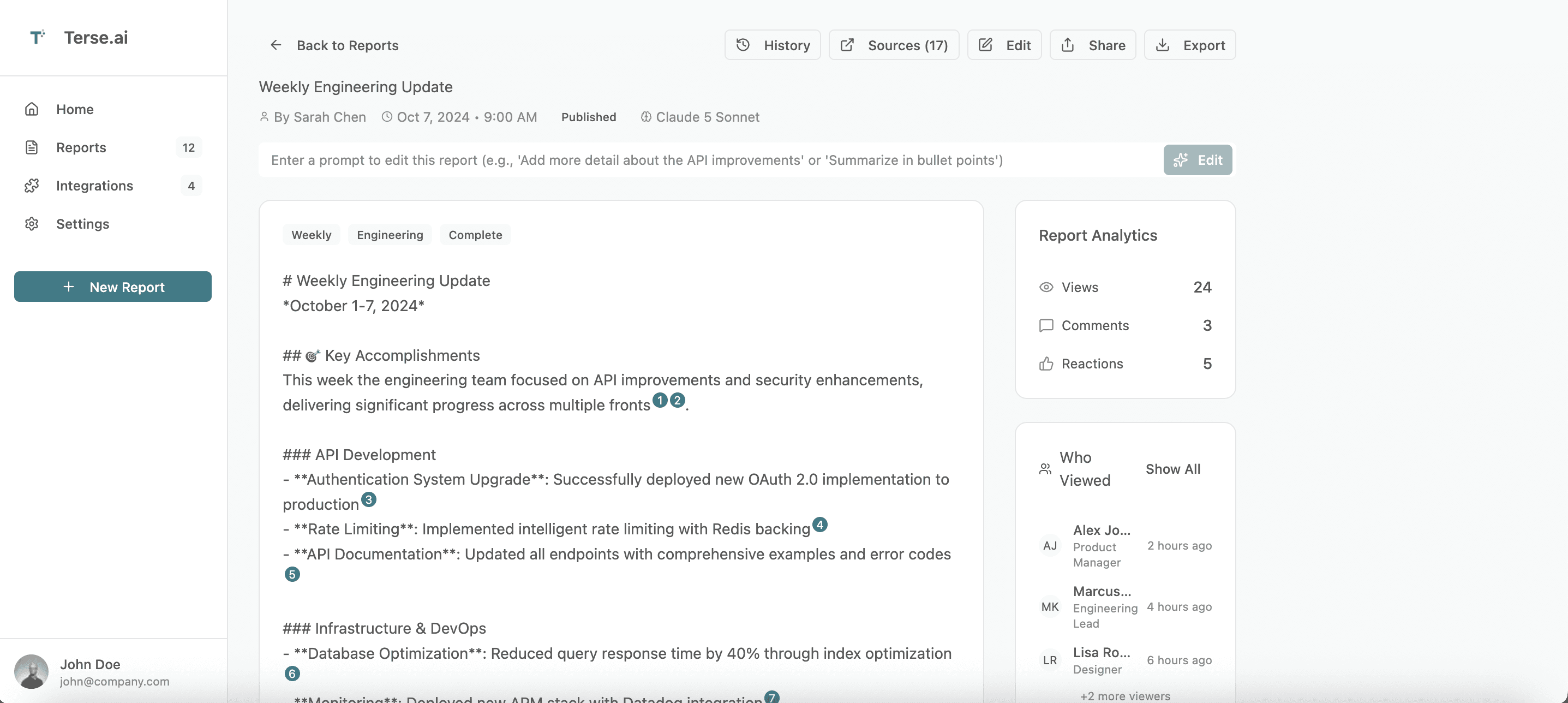This screenshot has height=703, width=1568.
Task: Click the Reports count badge 12
Action: [x=189, y=147]
